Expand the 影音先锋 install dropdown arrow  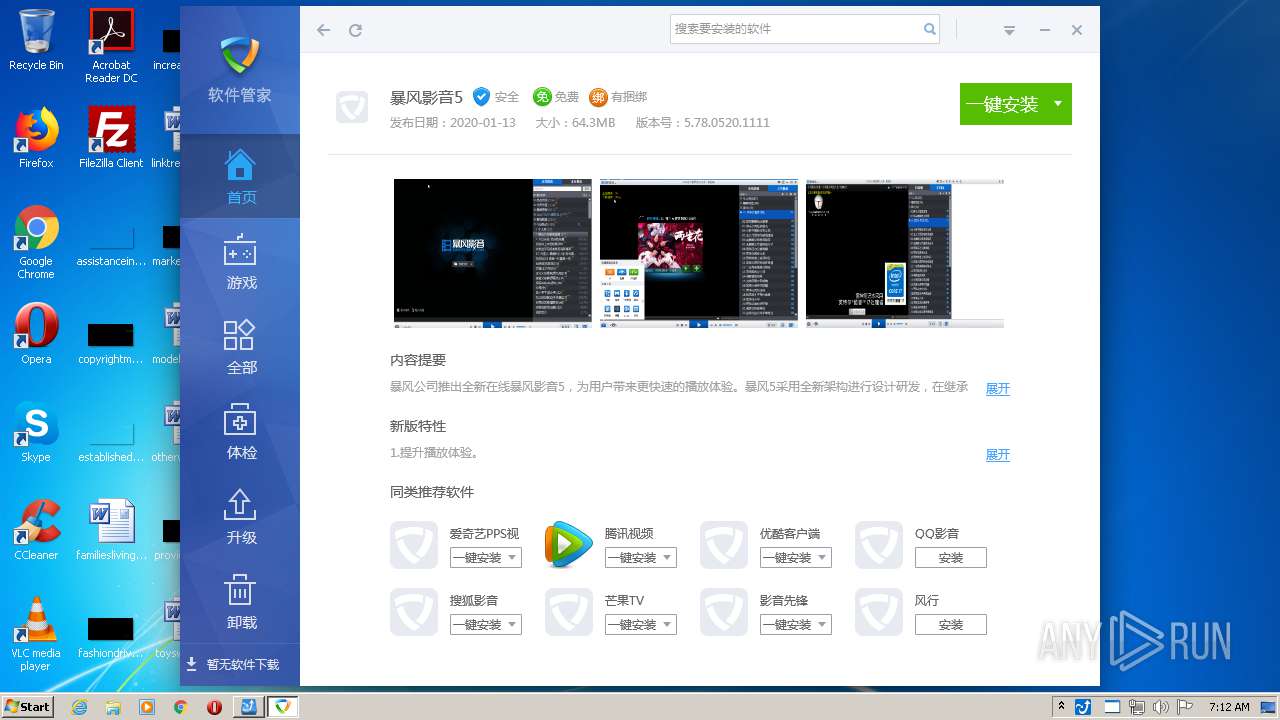coord(822,625)
